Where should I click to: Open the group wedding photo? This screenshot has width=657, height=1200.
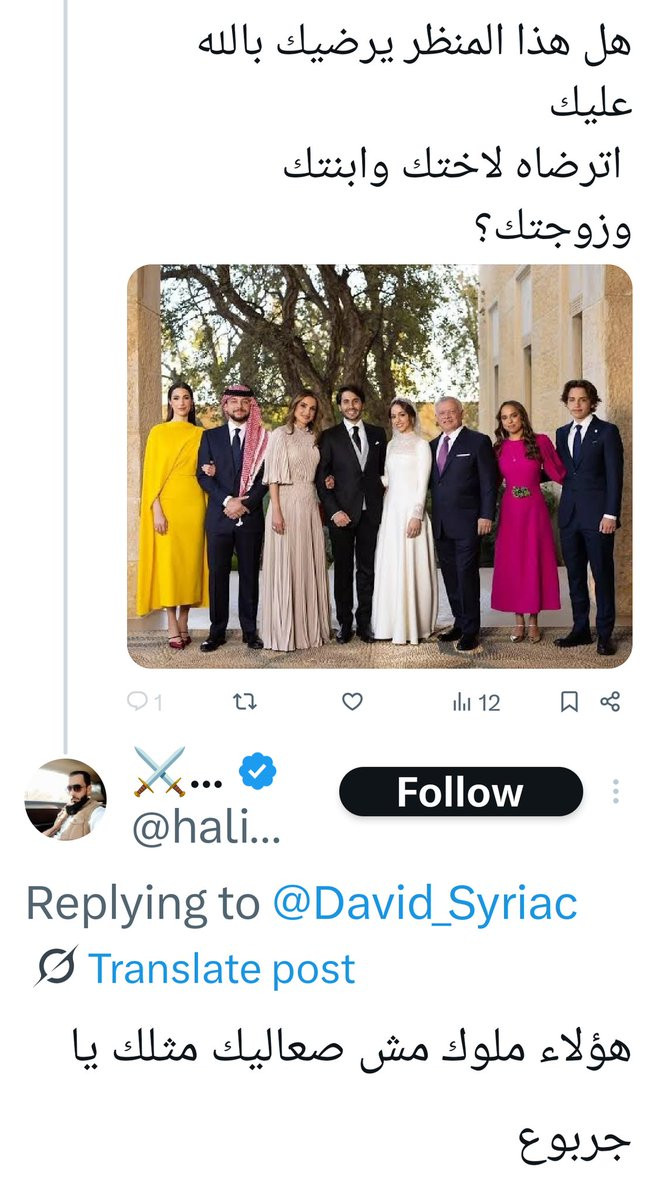379,466
